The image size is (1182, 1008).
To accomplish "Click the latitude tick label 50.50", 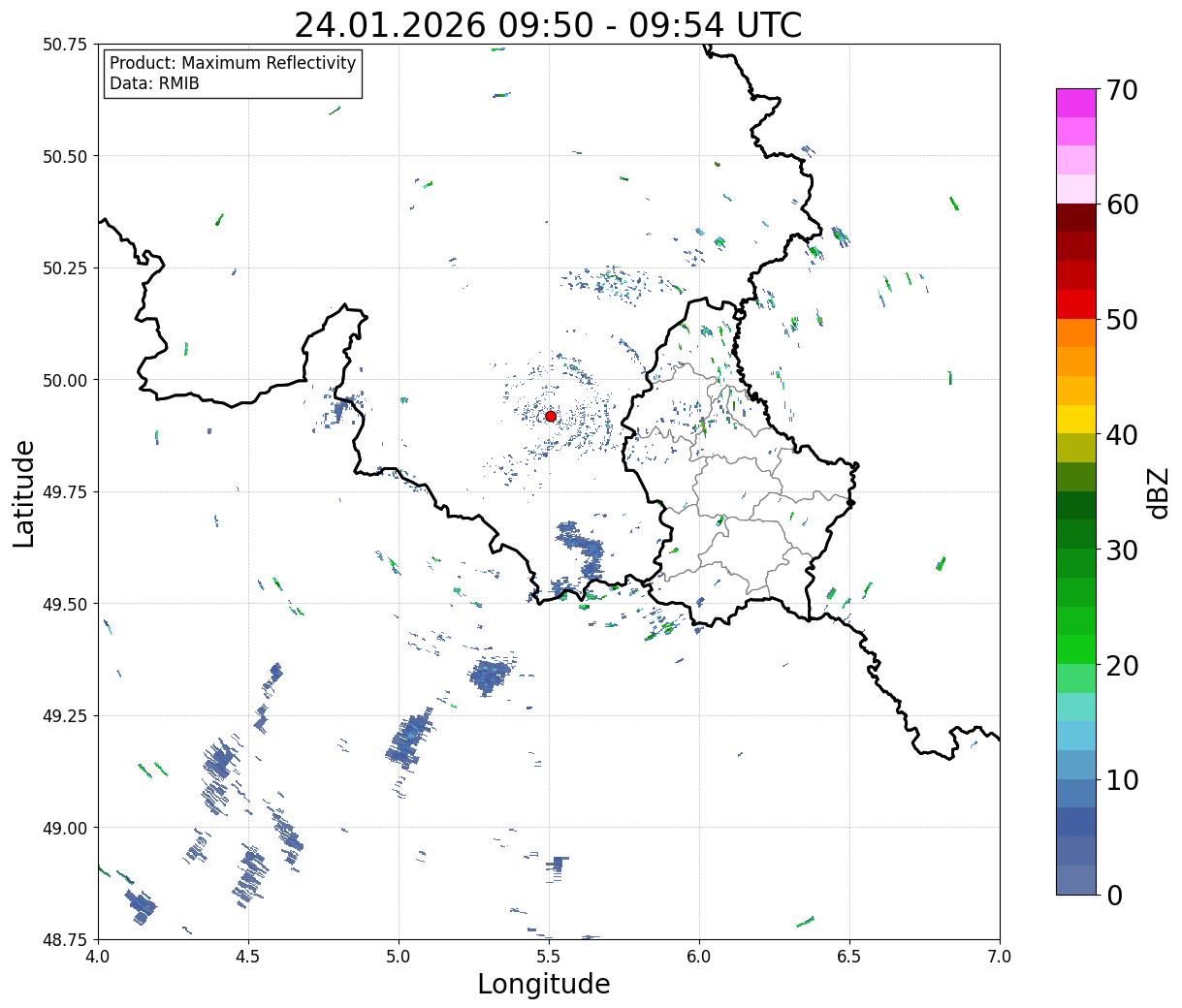I will (65, 156).
